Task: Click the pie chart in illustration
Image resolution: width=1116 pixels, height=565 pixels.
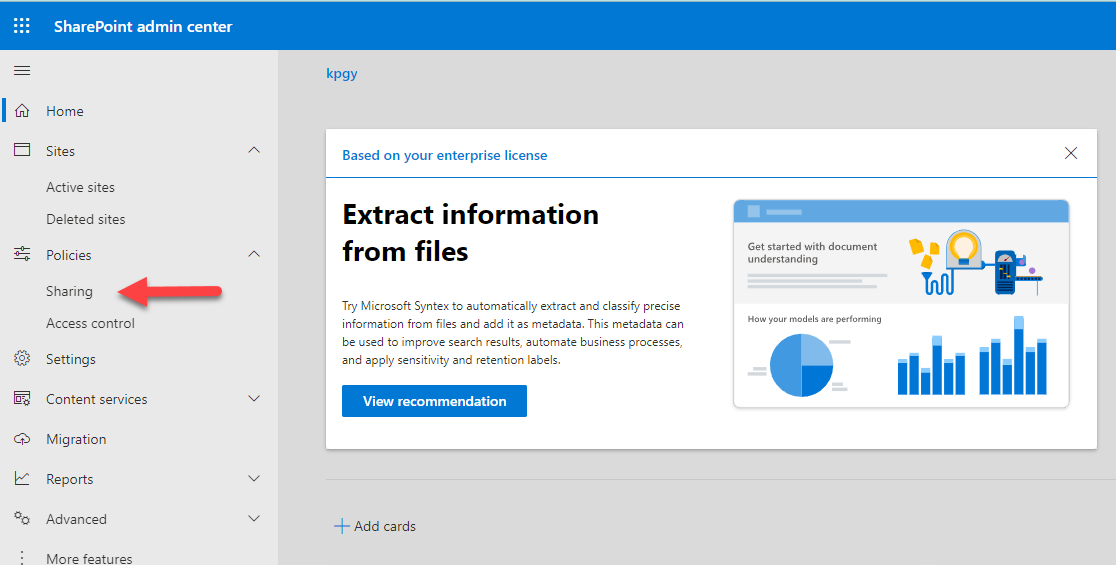Action: coord(801,365)
